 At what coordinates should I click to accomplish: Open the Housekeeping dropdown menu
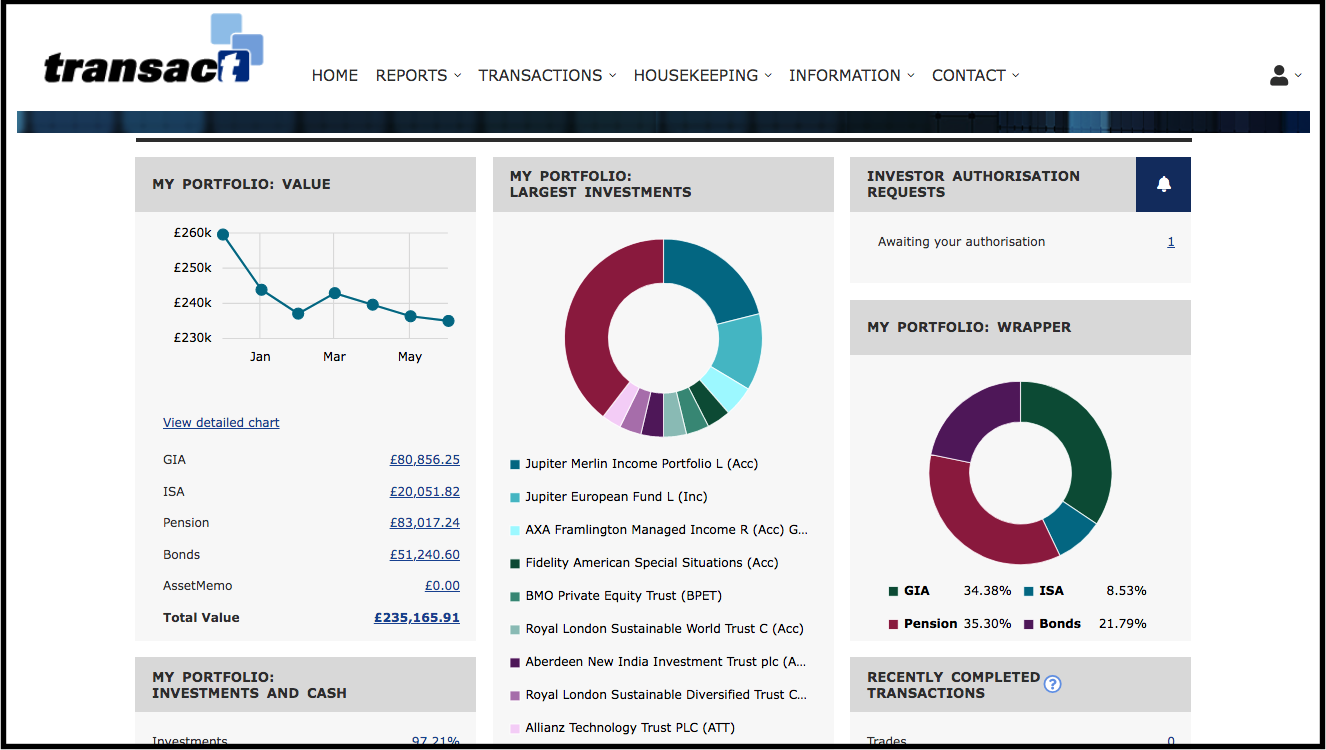(x=703, y=75)
